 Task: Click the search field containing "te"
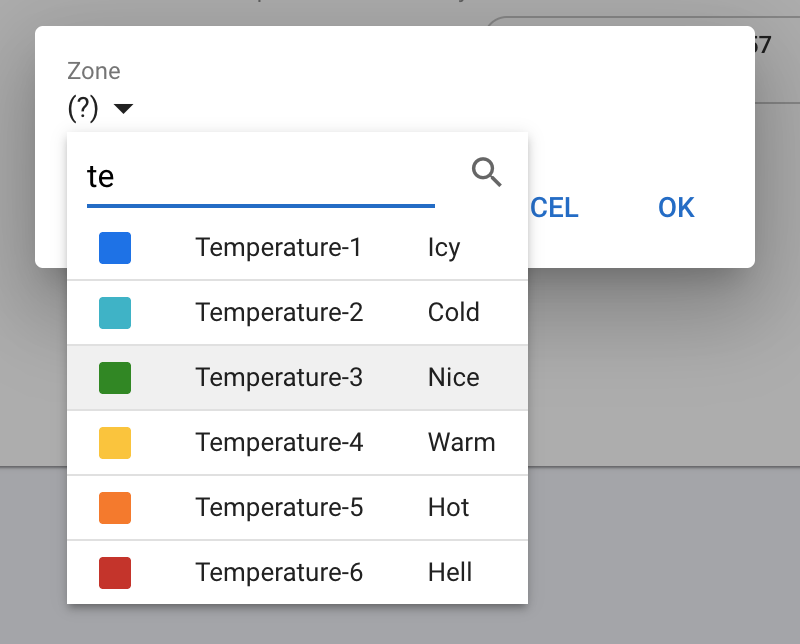pos(260,177)
